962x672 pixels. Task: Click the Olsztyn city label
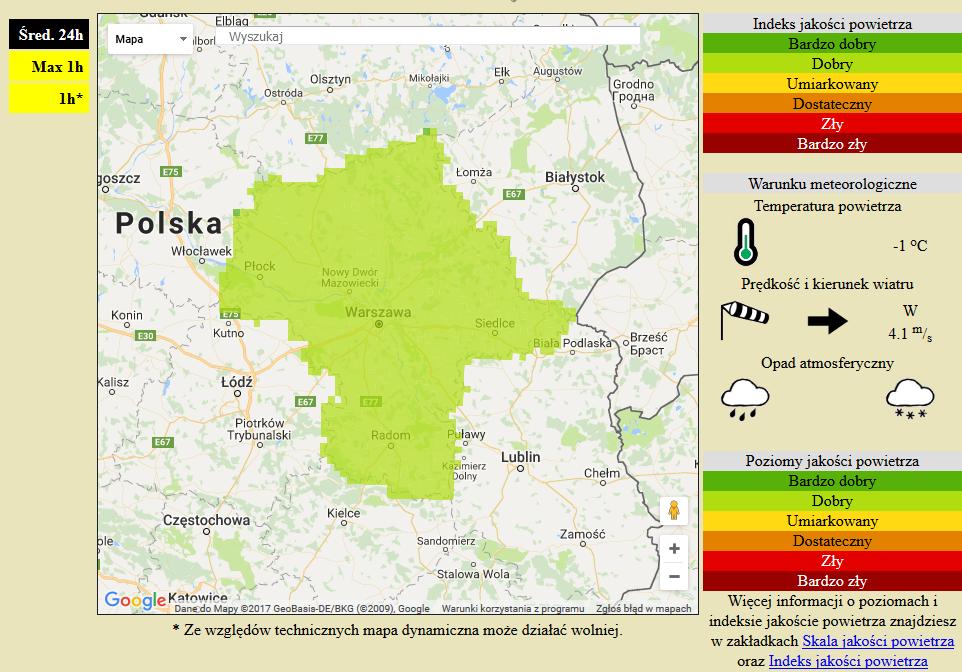[x=330, y=79]
